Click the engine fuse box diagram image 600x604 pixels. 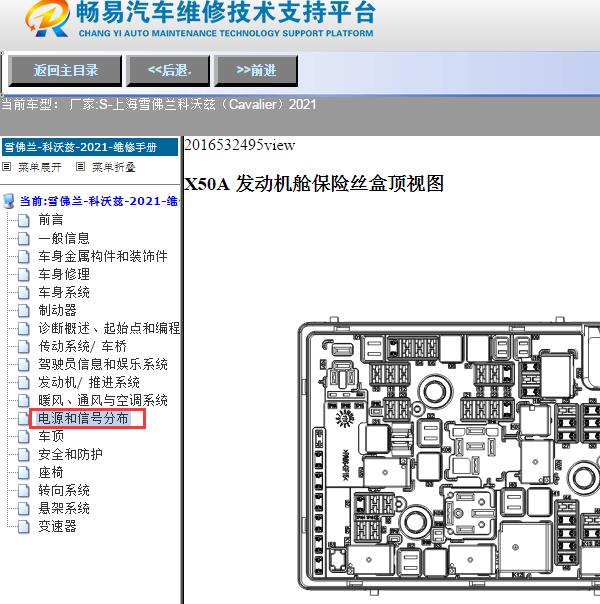(x=449, y=458)
